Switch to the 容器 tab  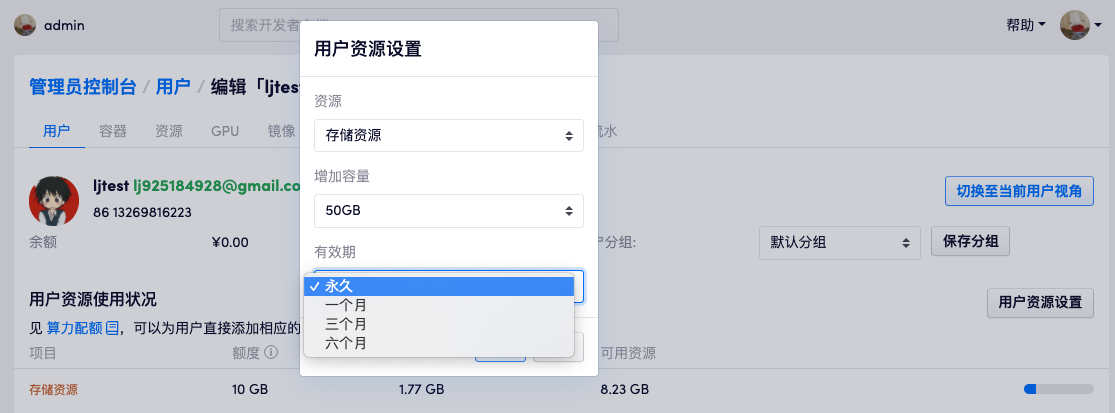[x=113, y=131]
